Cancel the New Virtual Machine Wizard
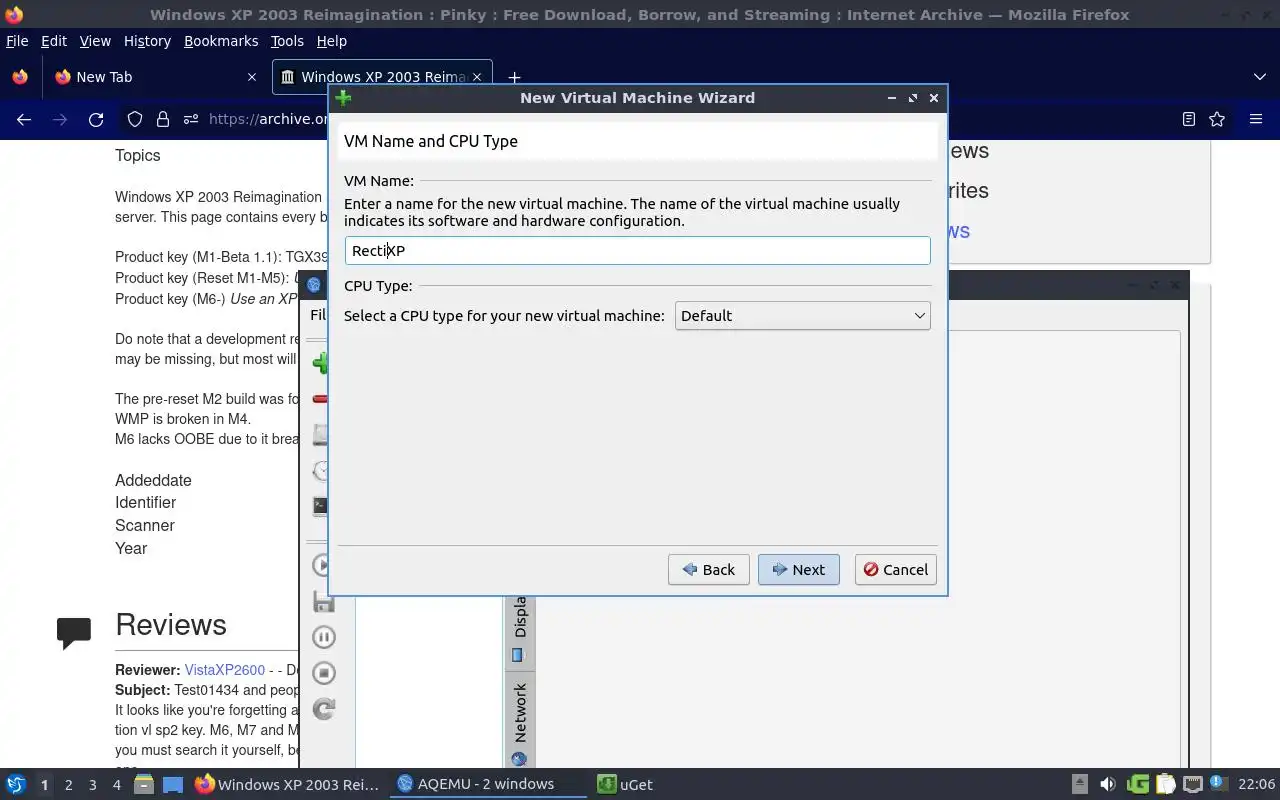Screen dimensions: 1280x800 coord(896,570)
